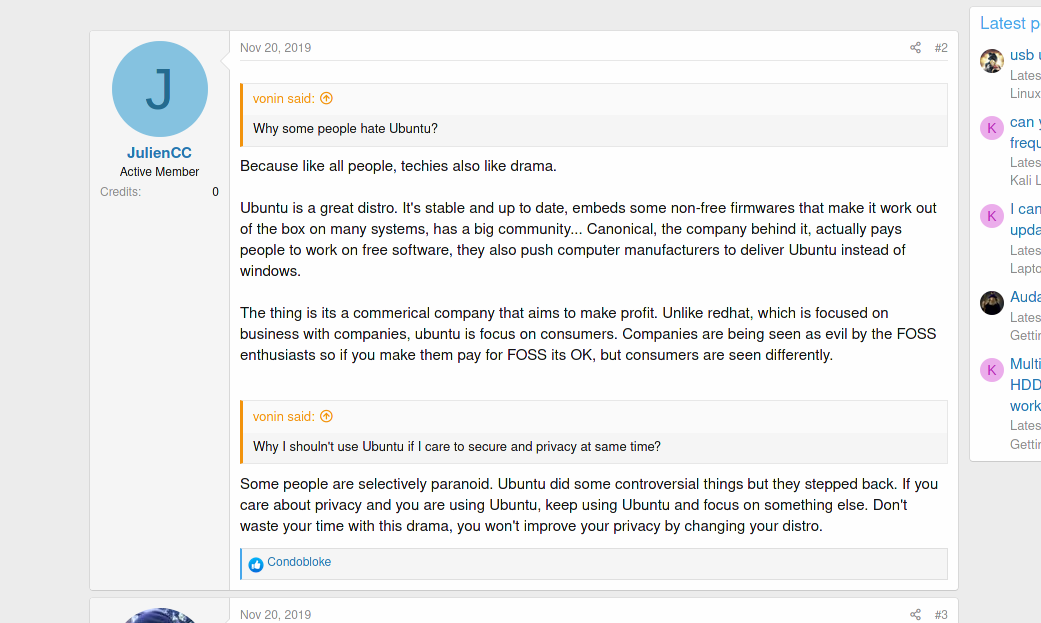
Task: Click K avatar beside 'Multi HDD' thread
Action: point(992,370)
